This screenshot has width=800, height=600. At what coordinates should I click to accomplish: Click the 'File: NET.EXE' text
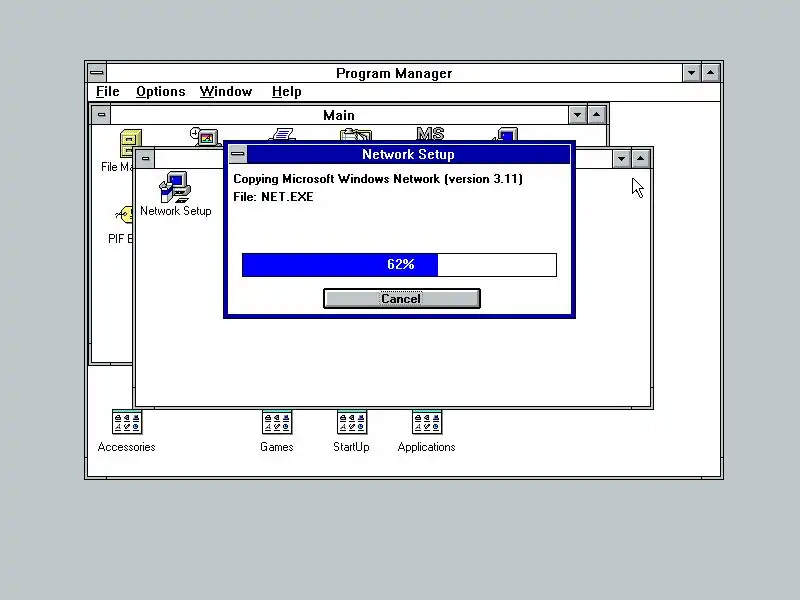[x=273, y=197]
